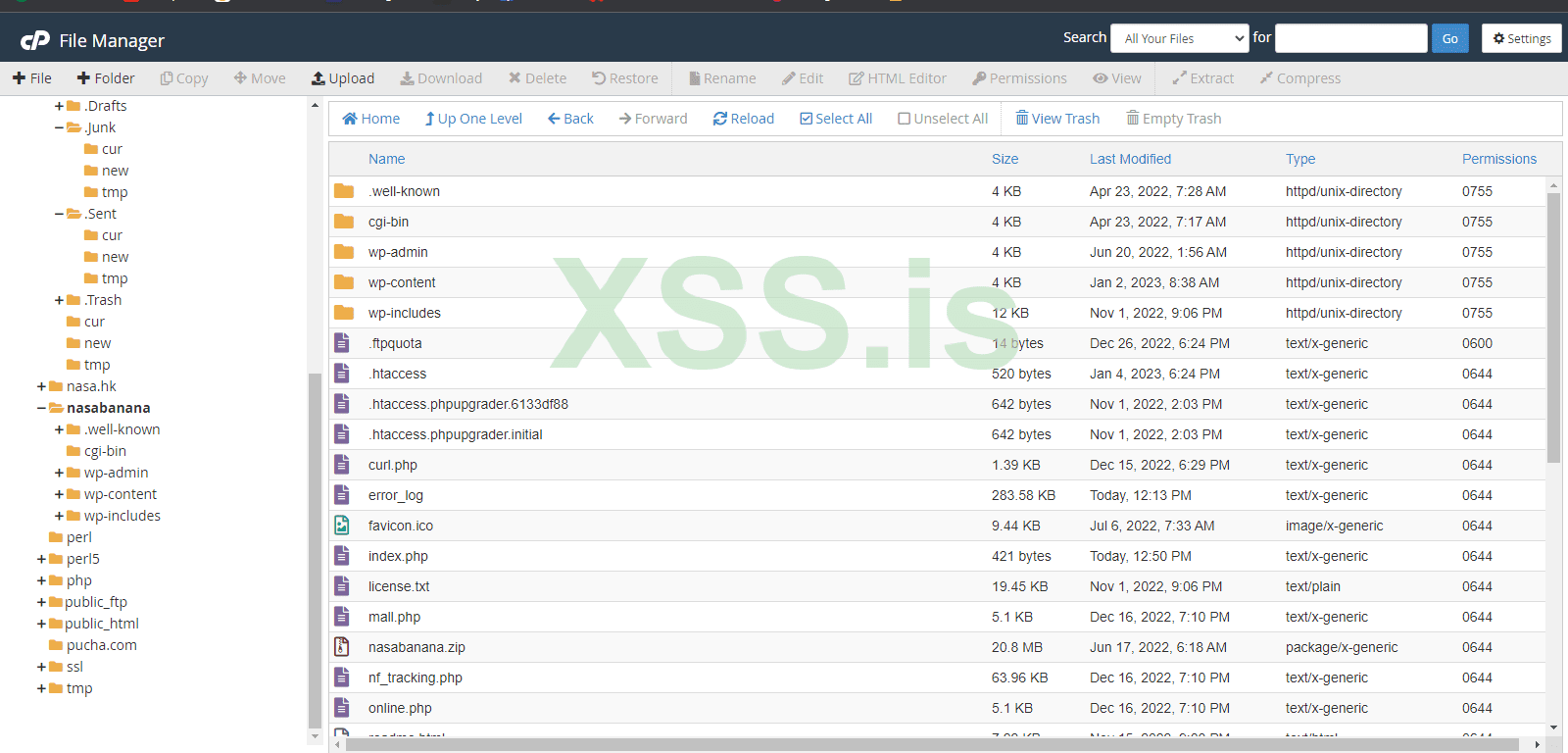Click the folder tree vertical scrollbar
Image resolution: width=1568 pixels, height=753 pixels.
point(315,549)
